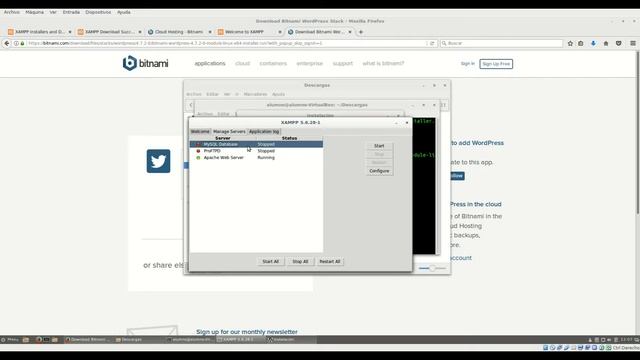640x360 pixels.
Task: Open the Firefox downloads arrow icon
Action: (x=593, y=43)
